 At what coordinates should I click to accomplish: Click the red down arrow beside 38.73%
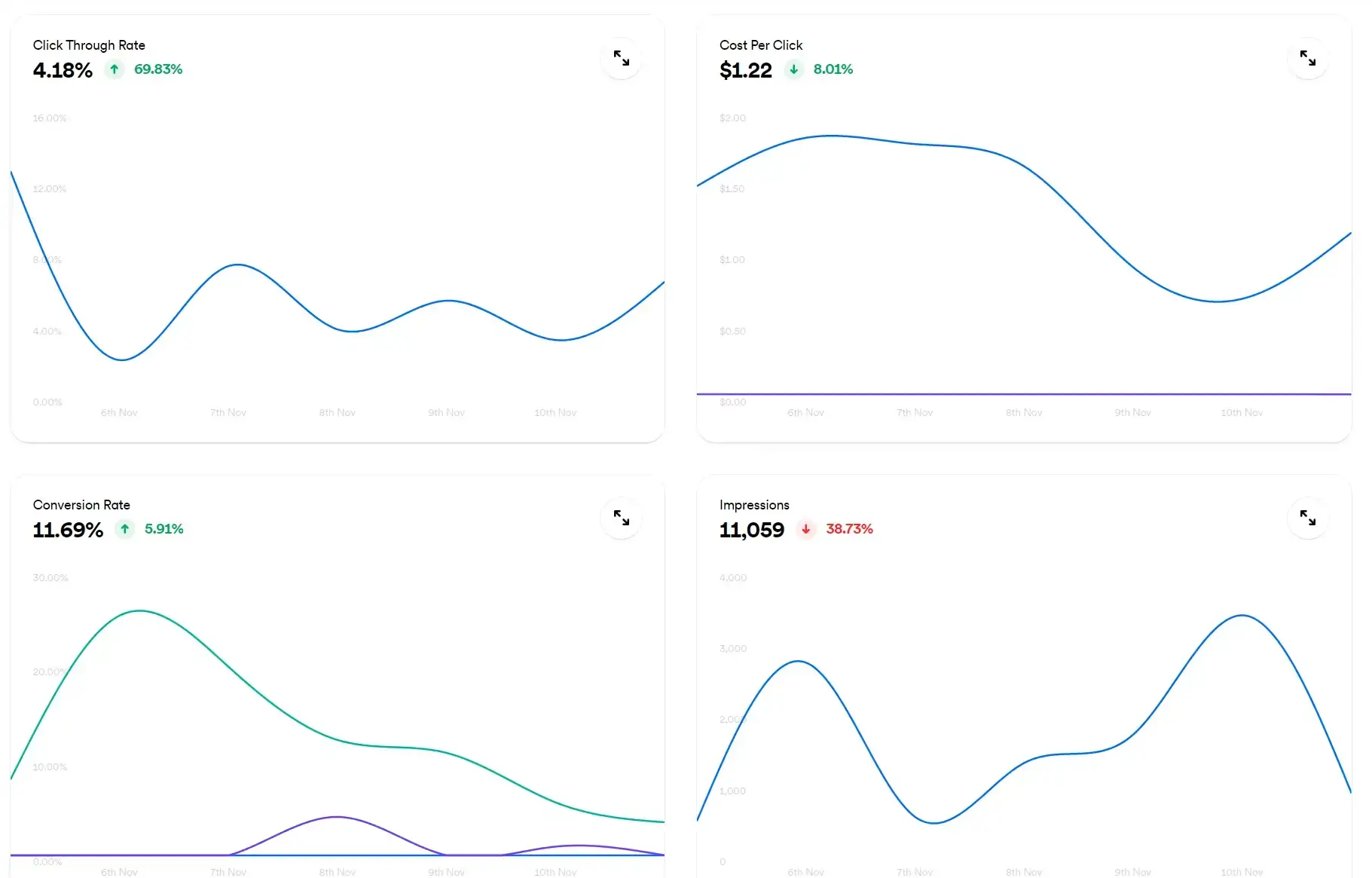806,529
